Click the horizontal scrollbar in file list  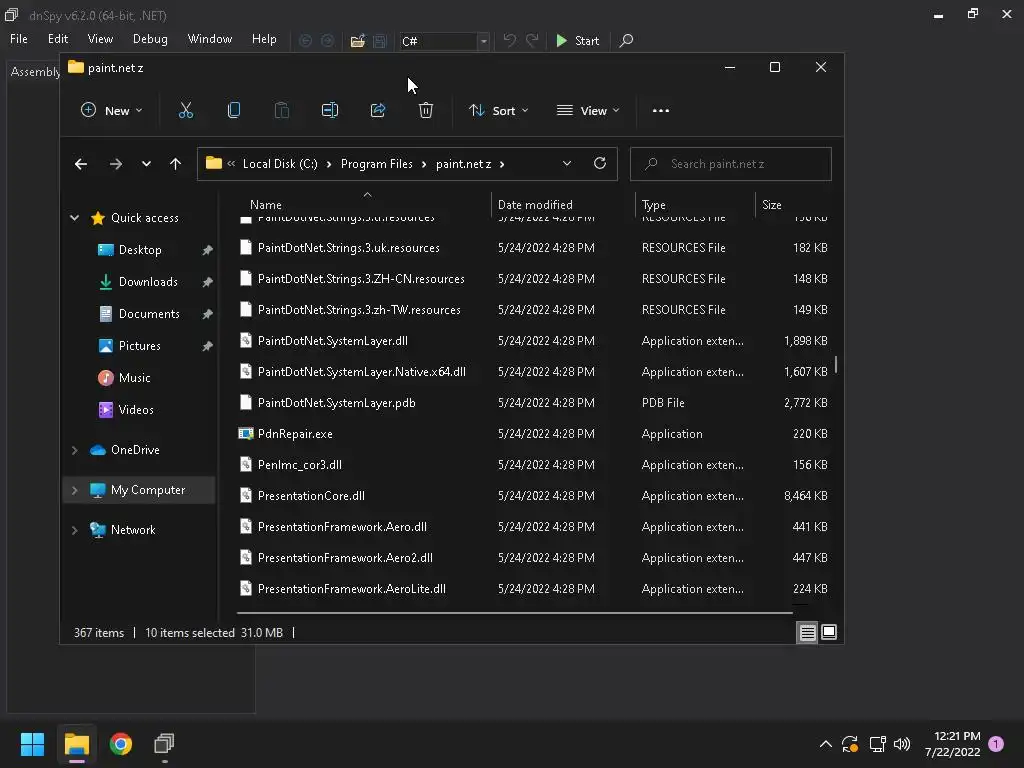(x=515, y=613)
